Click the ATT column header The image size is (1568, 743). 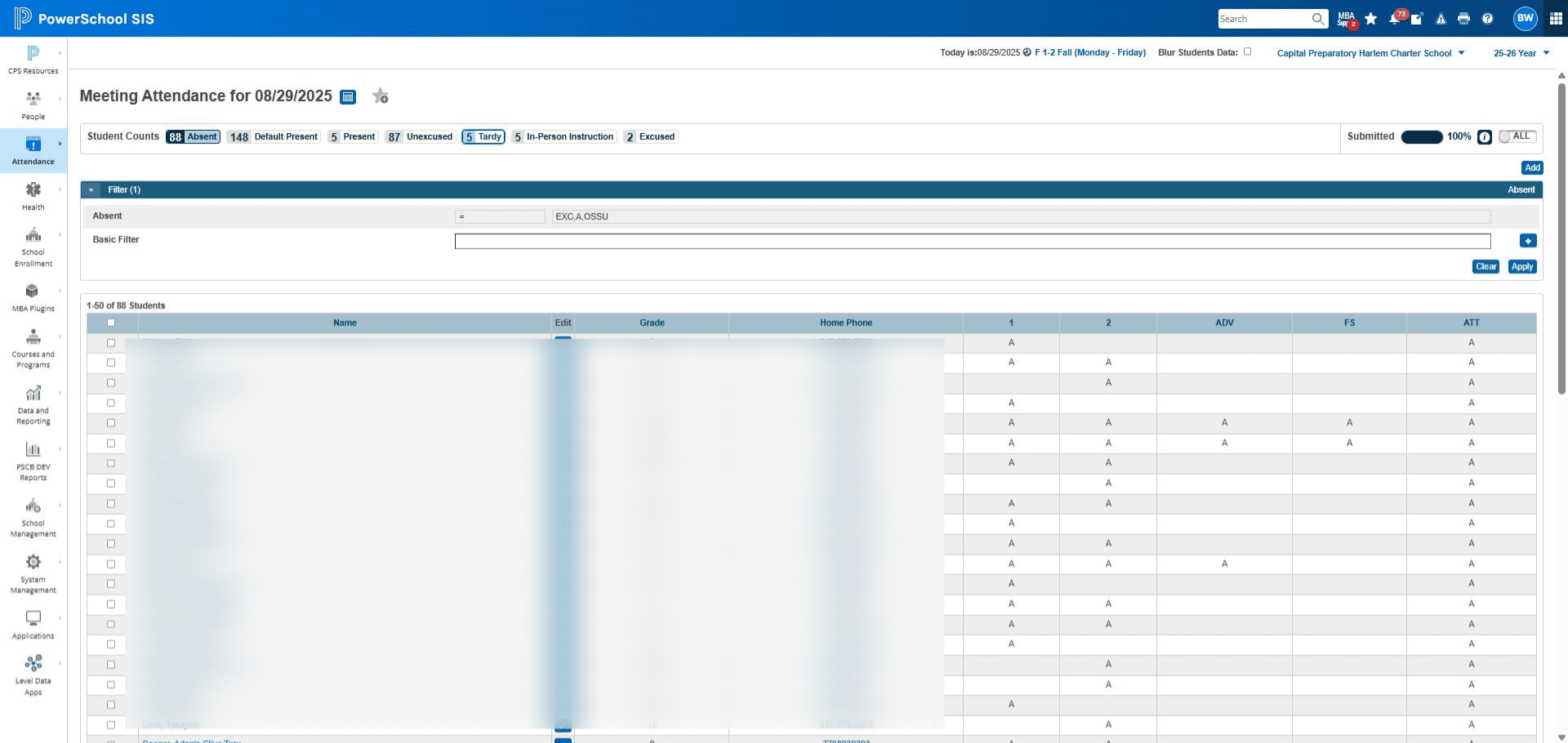click(1471, 323)
